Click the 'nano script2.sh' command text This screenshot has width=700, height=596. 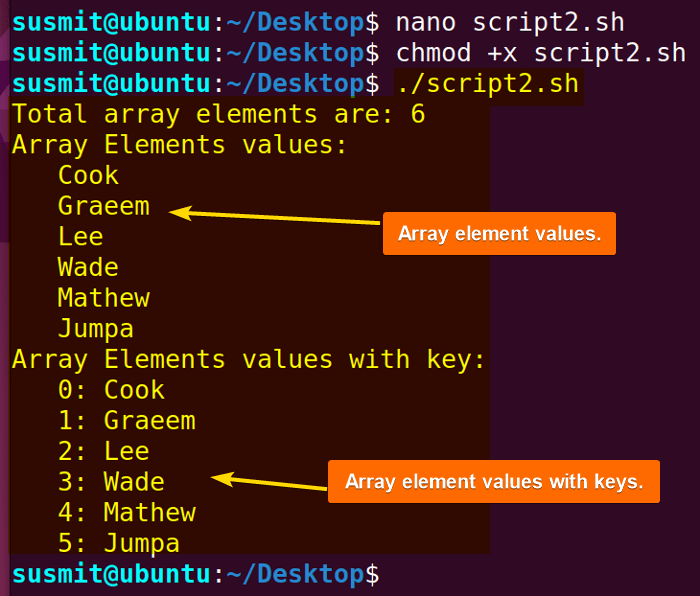click(x=510, y=22)
